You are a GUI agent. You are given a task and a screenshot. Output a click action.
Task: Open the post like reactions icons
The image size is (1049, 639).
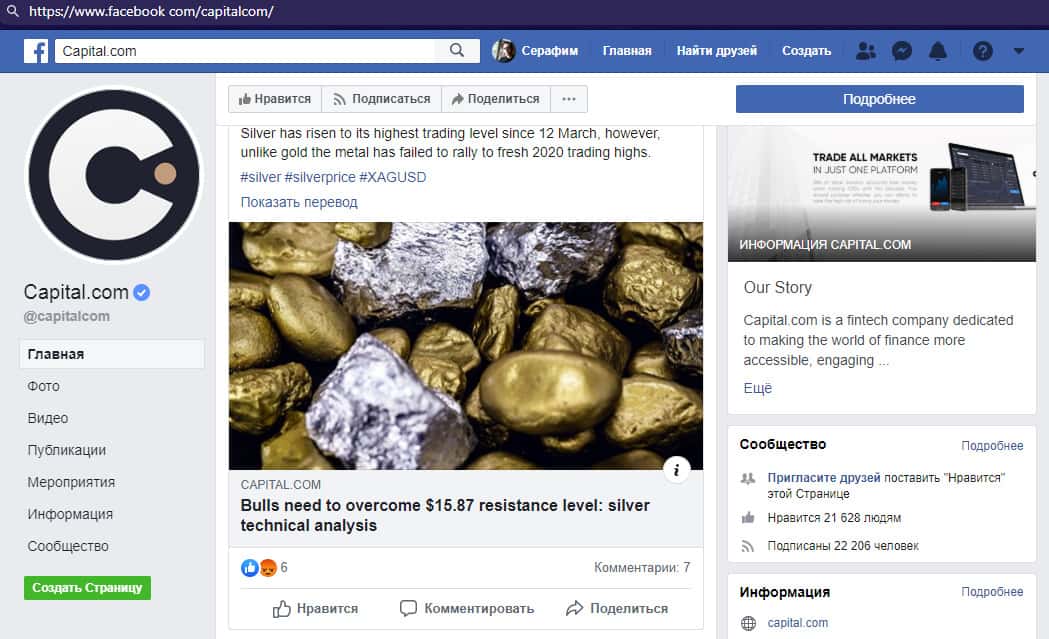(x=258, y=567)
